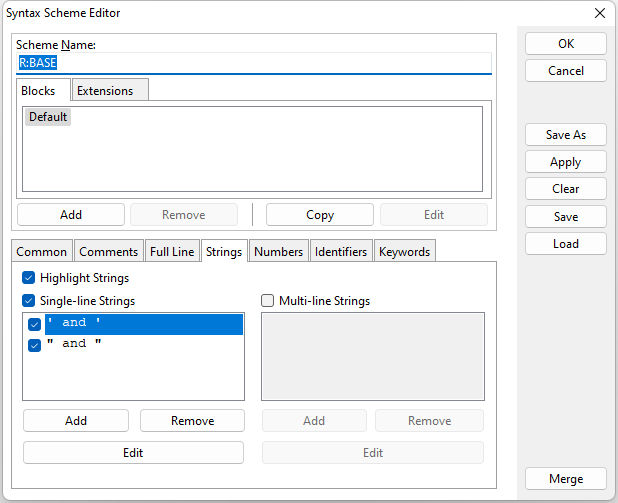Select the " and " string row
Viewport: 618px width, 503px height.
pos(144,344)
